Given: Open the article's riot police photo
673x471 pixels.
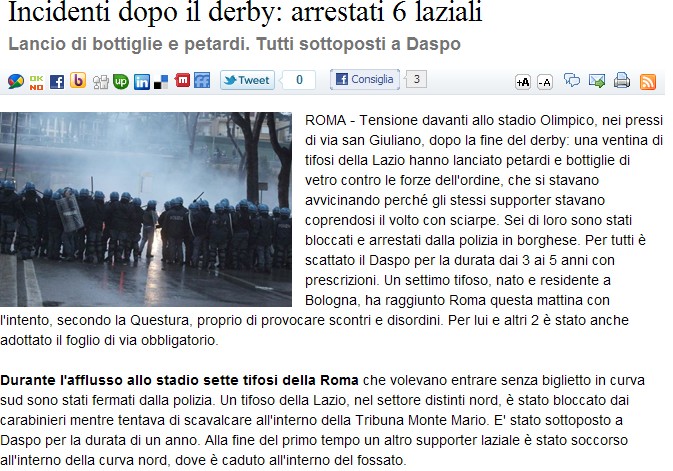Looking at the screenshot, I should pyautogui.click(x=146, y=210).
